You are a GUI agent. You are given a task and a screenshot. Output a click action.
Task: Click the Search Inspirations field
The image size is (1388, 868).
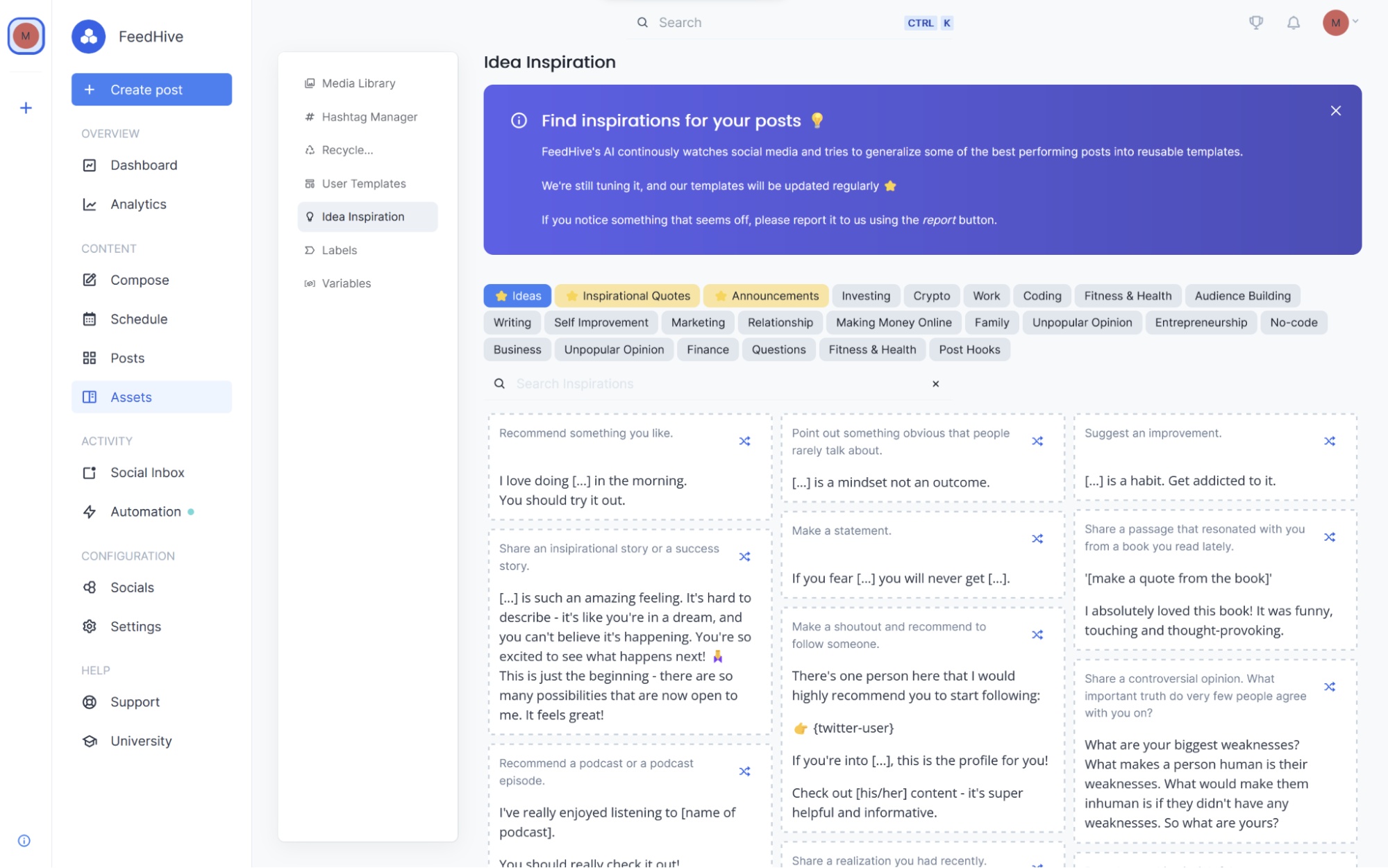[x=694, y=383]
